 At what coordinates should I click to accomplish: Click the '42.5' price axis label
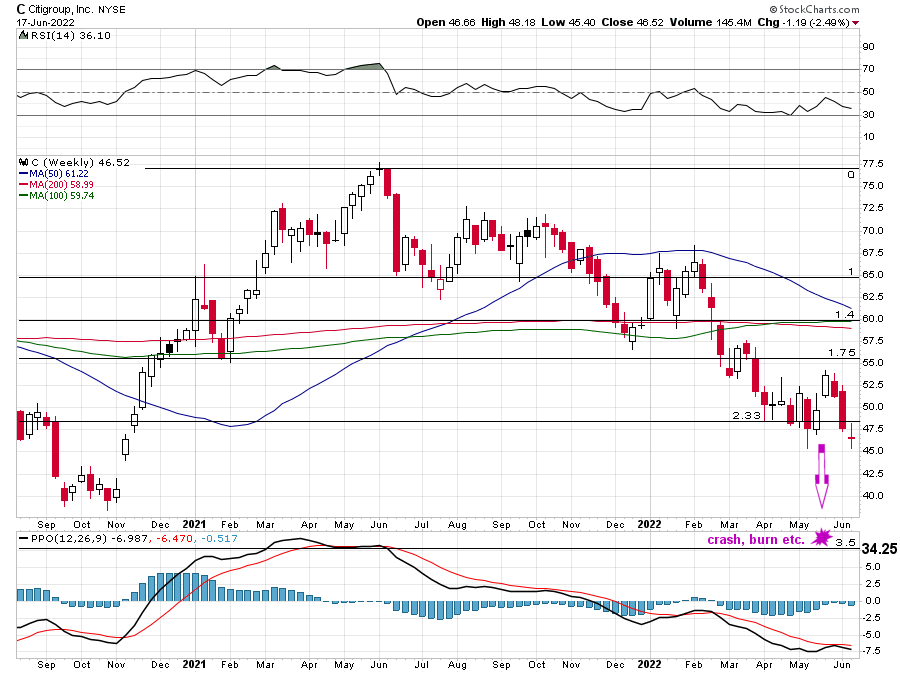pyautogui.click(x=872, y=473)
